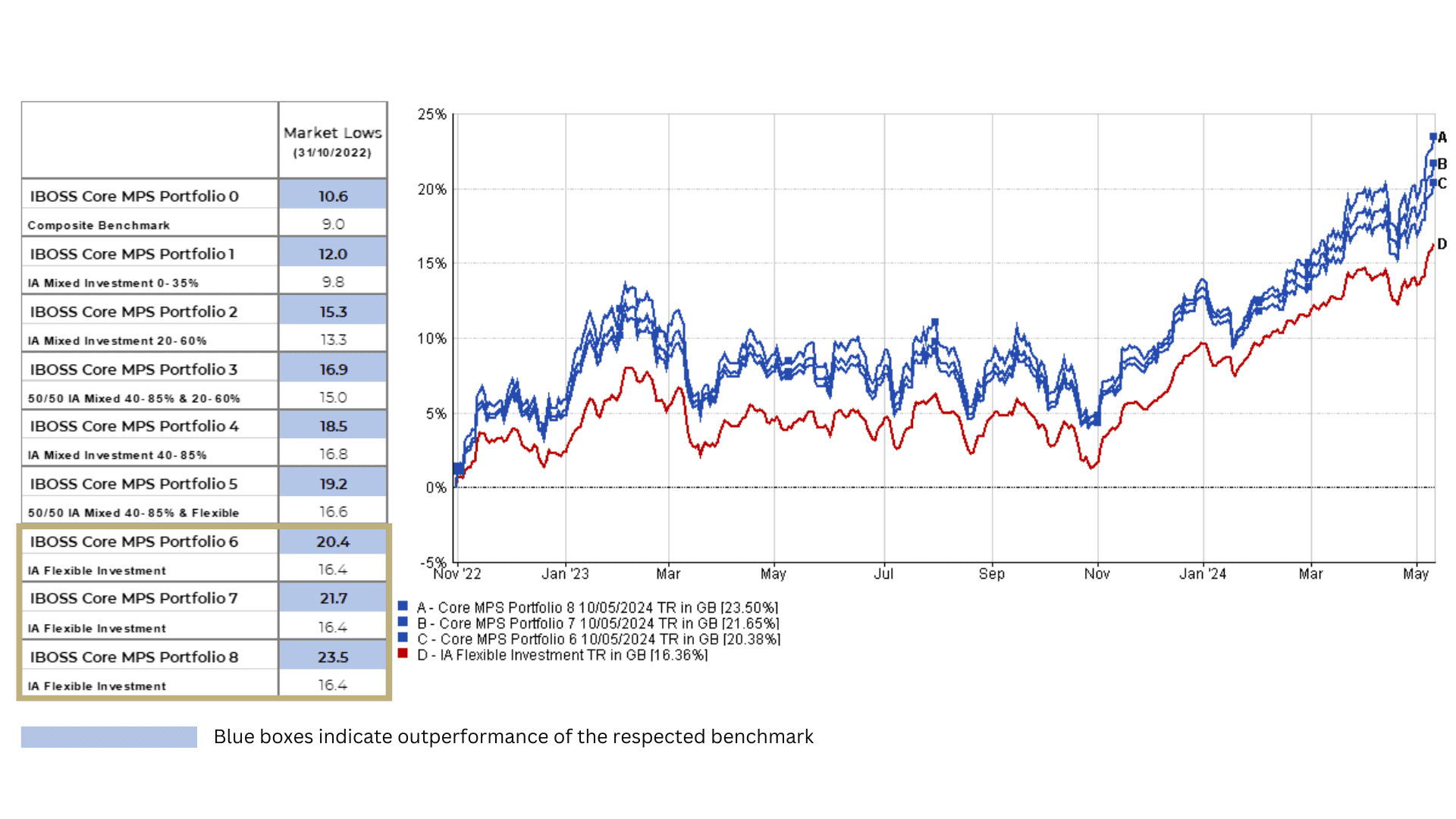Click the 23.5 value for Portfolio 8
Image resolution: width=1456 pixels, height=819 pixels.
(x=333, y=657)
